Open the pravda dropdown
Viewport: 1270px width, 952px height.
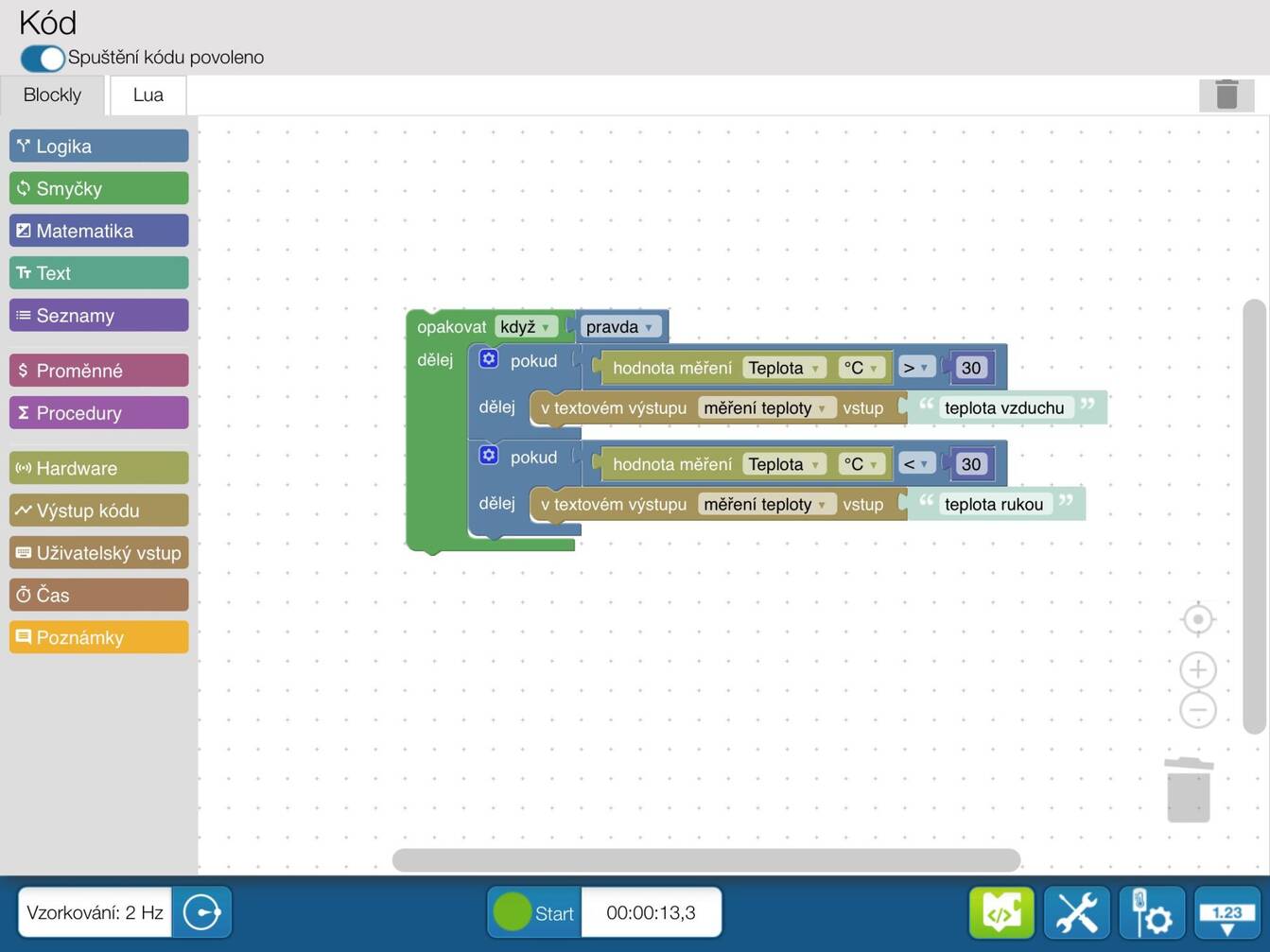point(619,327)
